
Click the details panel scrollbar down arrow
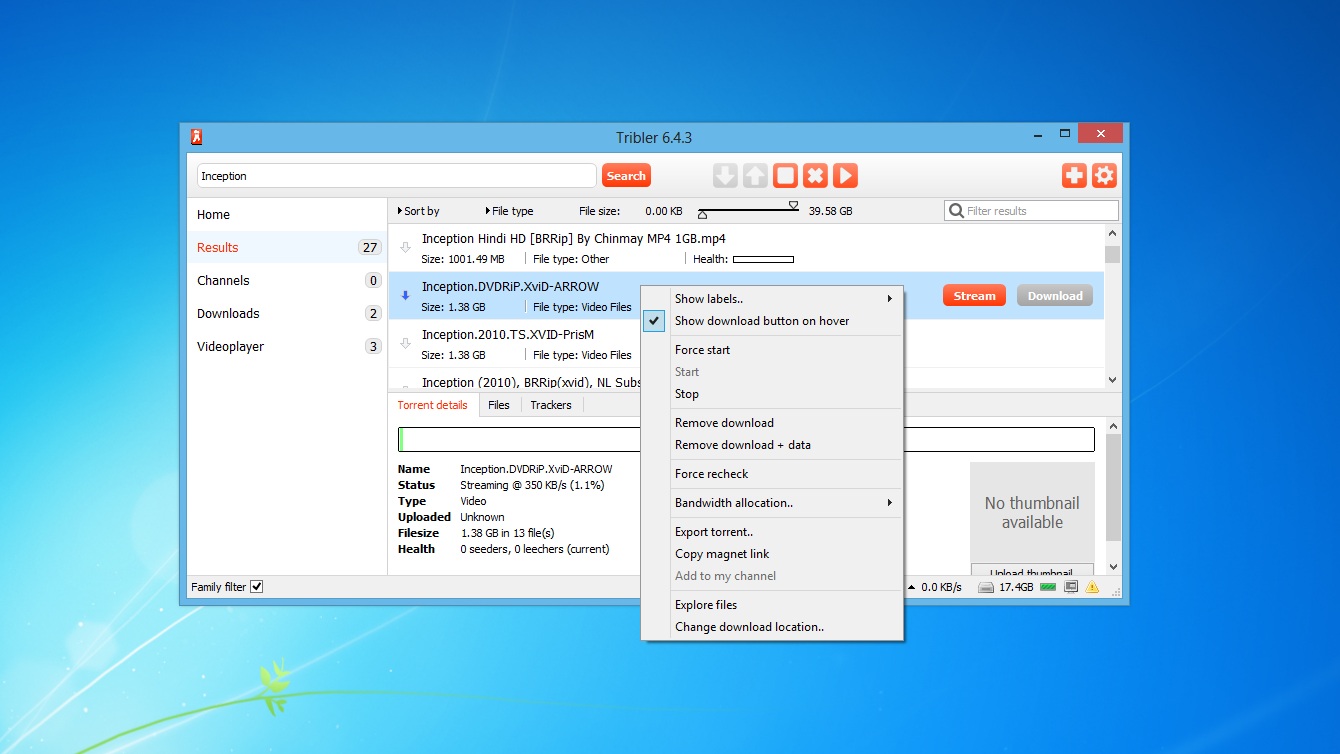coord(1113,568)
